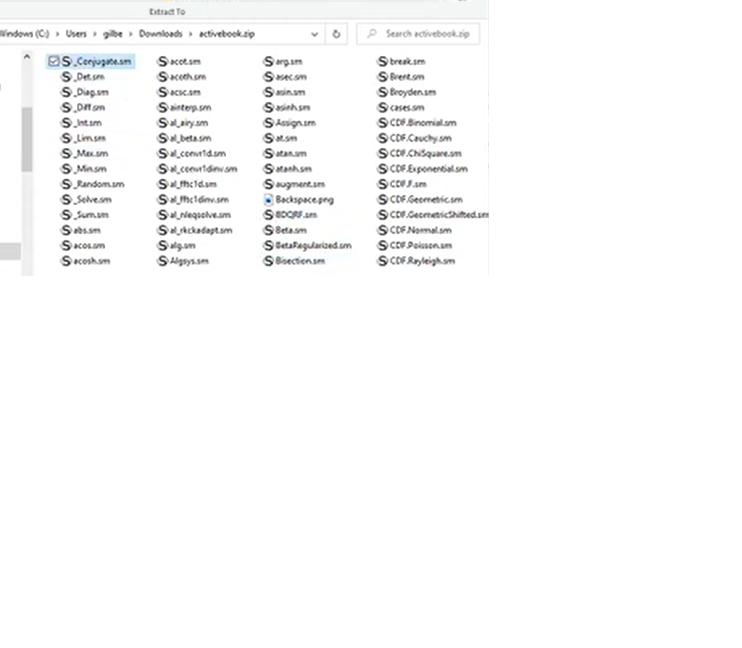The image size is (742, 648).
Task: Click the navigation pane scroll up arrow
Action: [27, 58]
